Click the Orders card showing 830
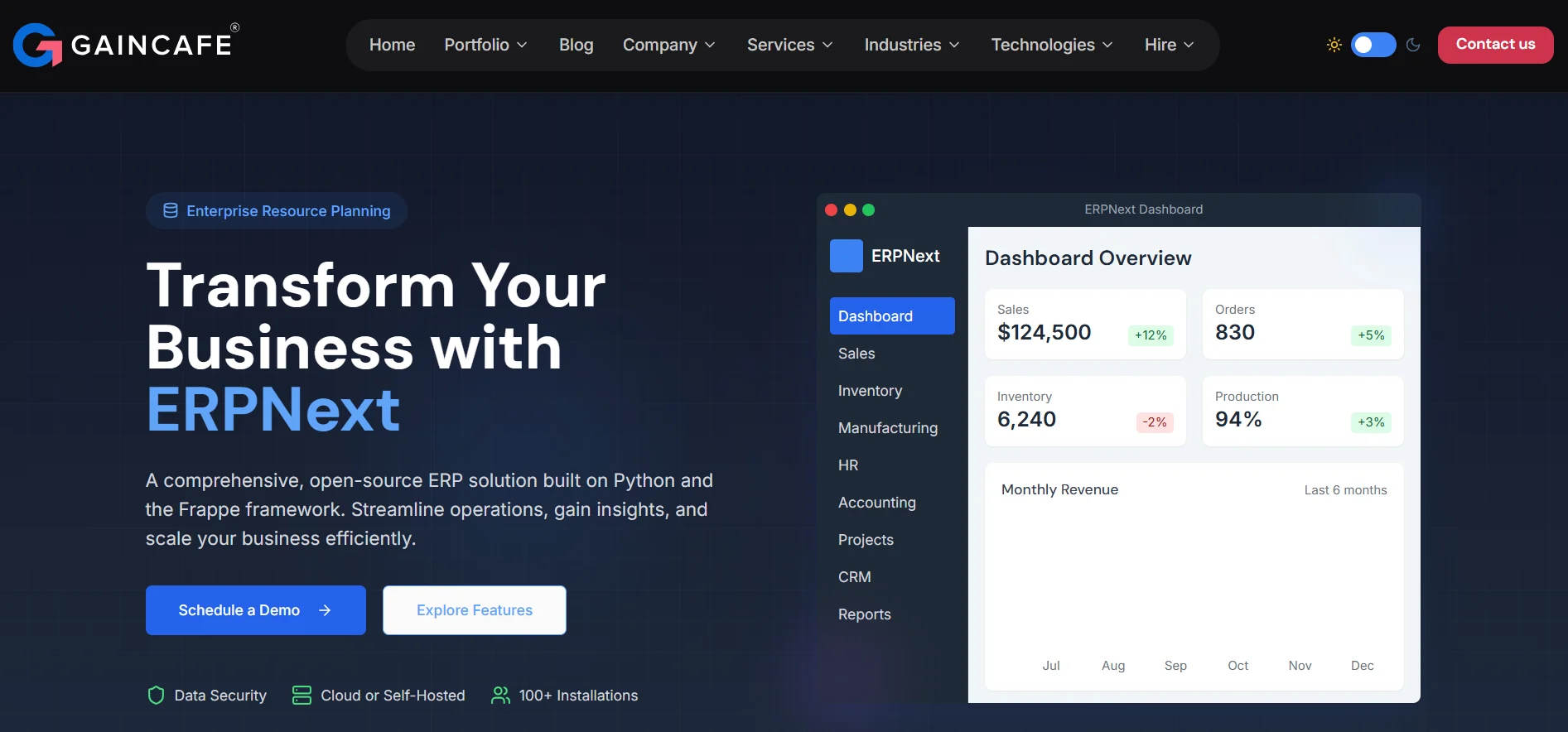Image resolution: width=1568 pixels, height=732 pixels. click(1303, 324)
